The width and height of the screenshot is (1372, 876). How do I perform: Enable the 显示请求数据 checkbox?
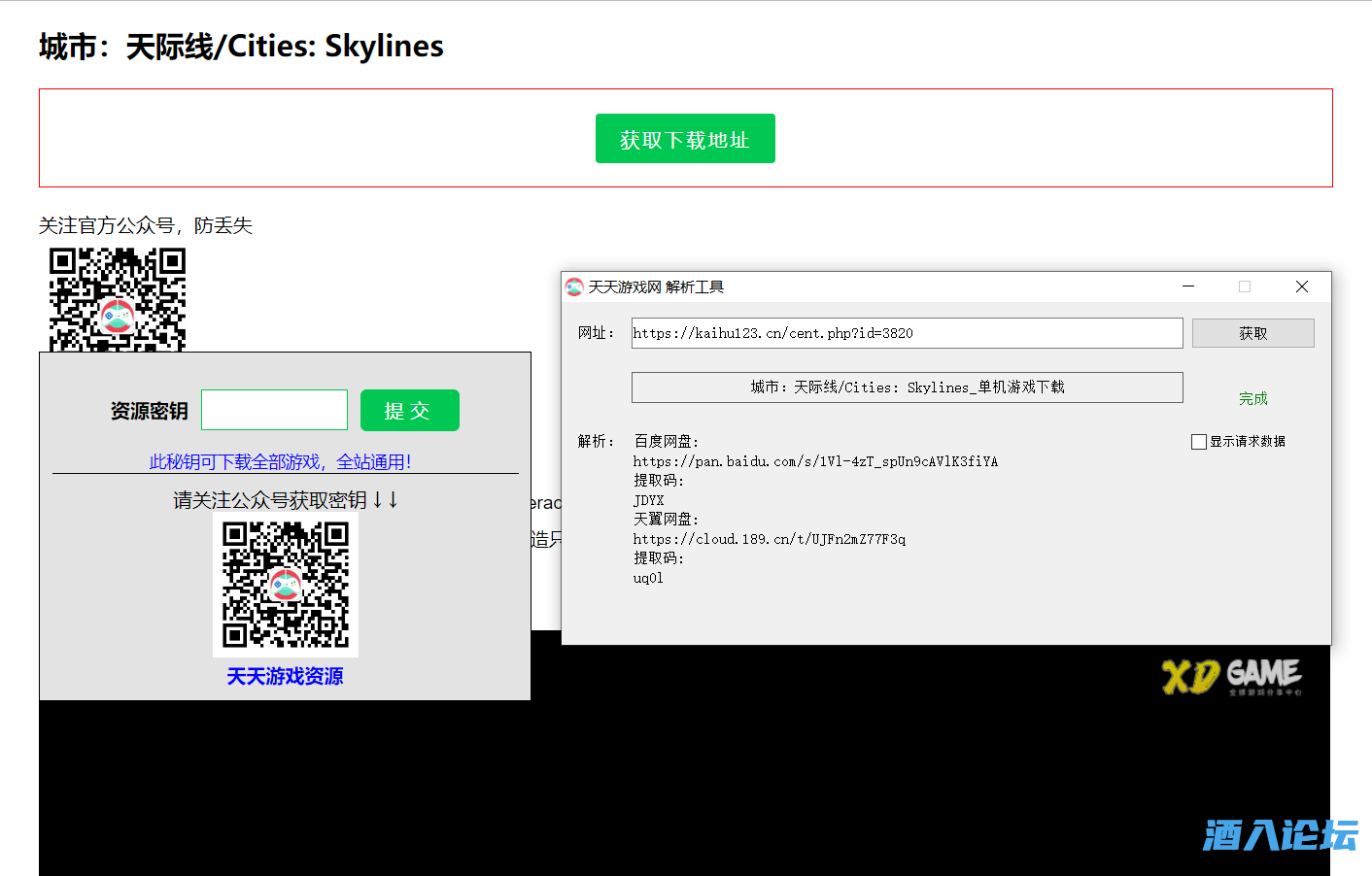point(1199,442)
